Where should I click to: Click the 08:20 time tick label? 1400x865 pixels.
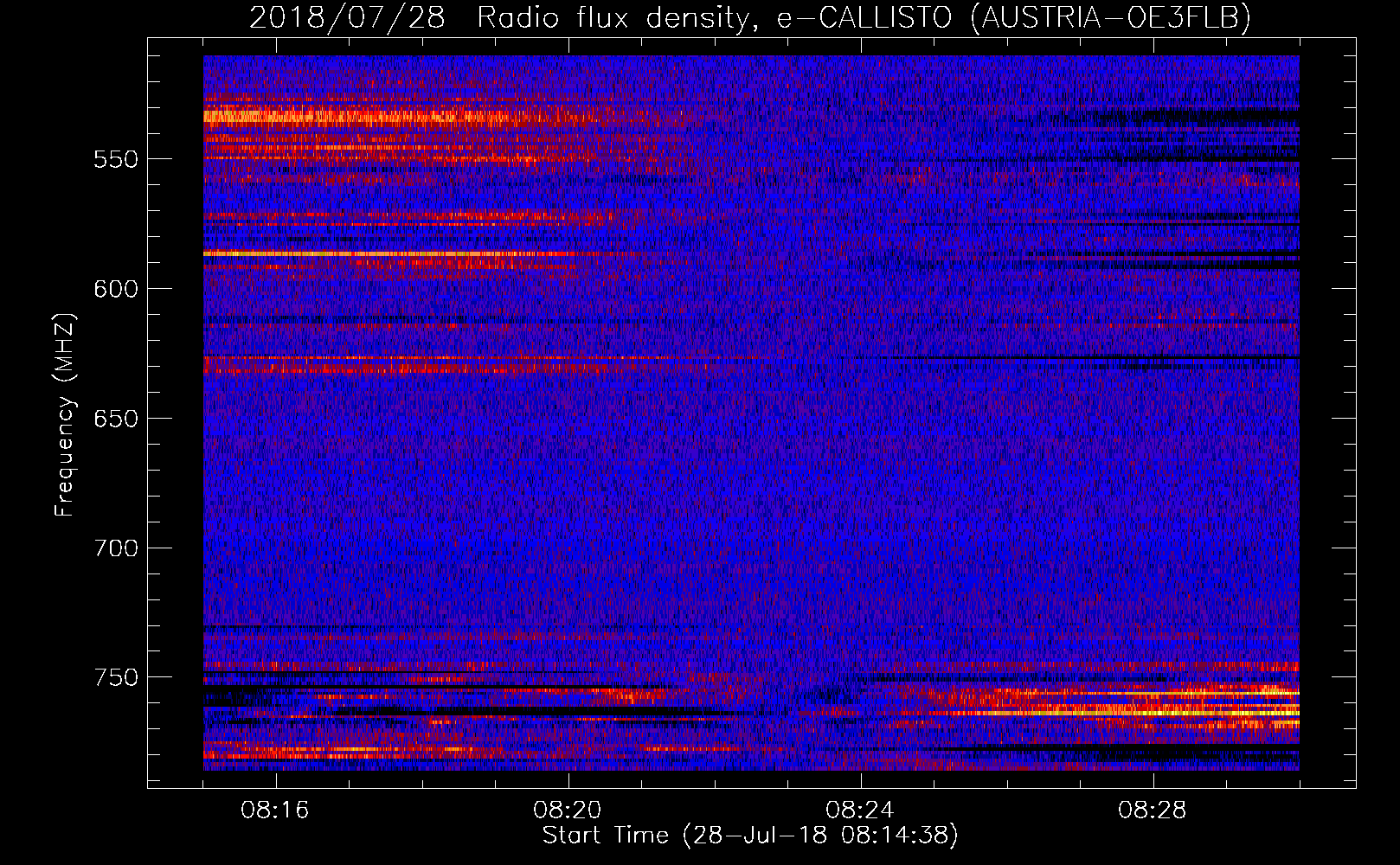coord(568,811)
